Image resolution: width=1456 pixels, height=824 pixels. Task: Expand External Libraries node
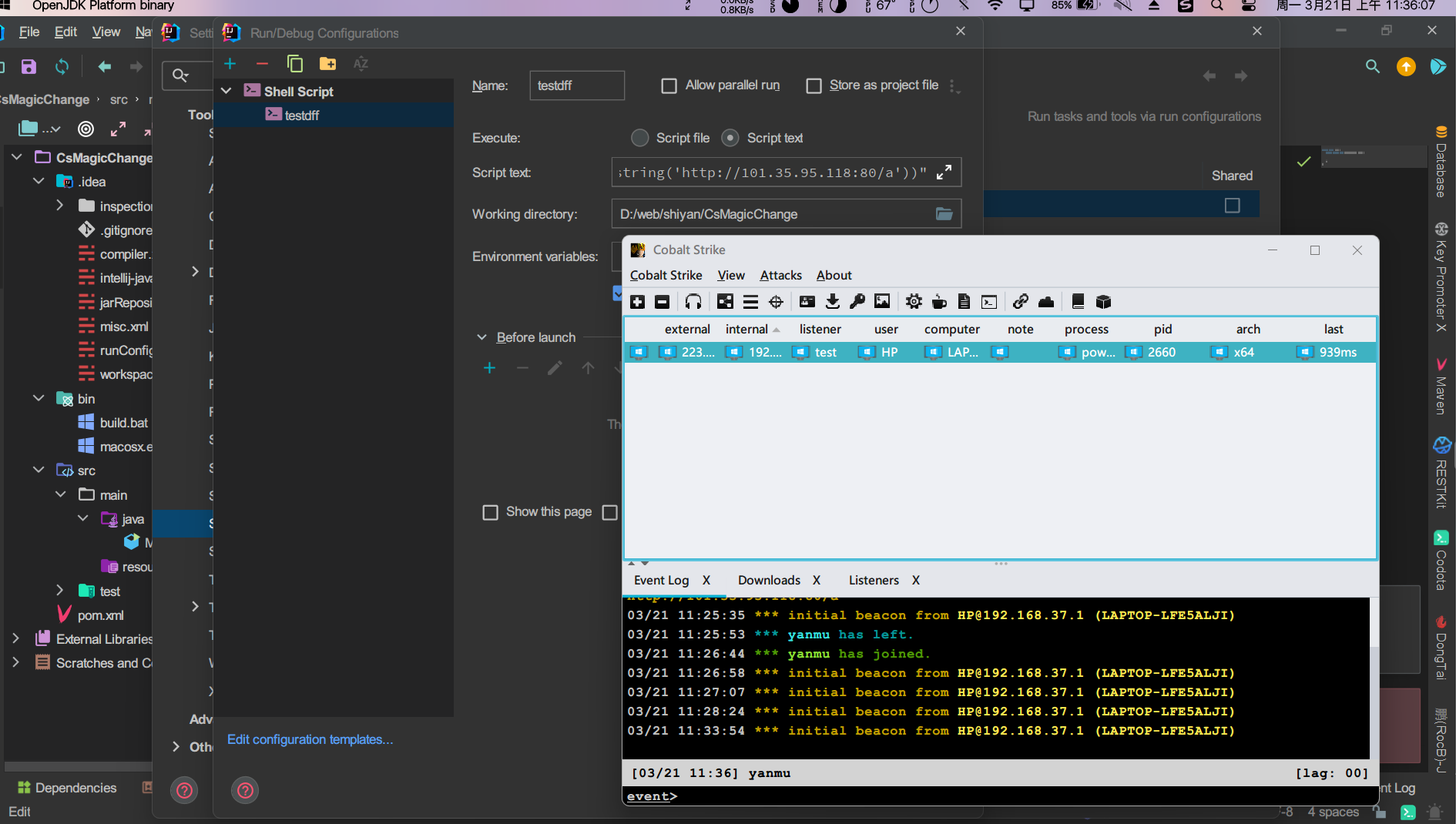pos(15,638)
